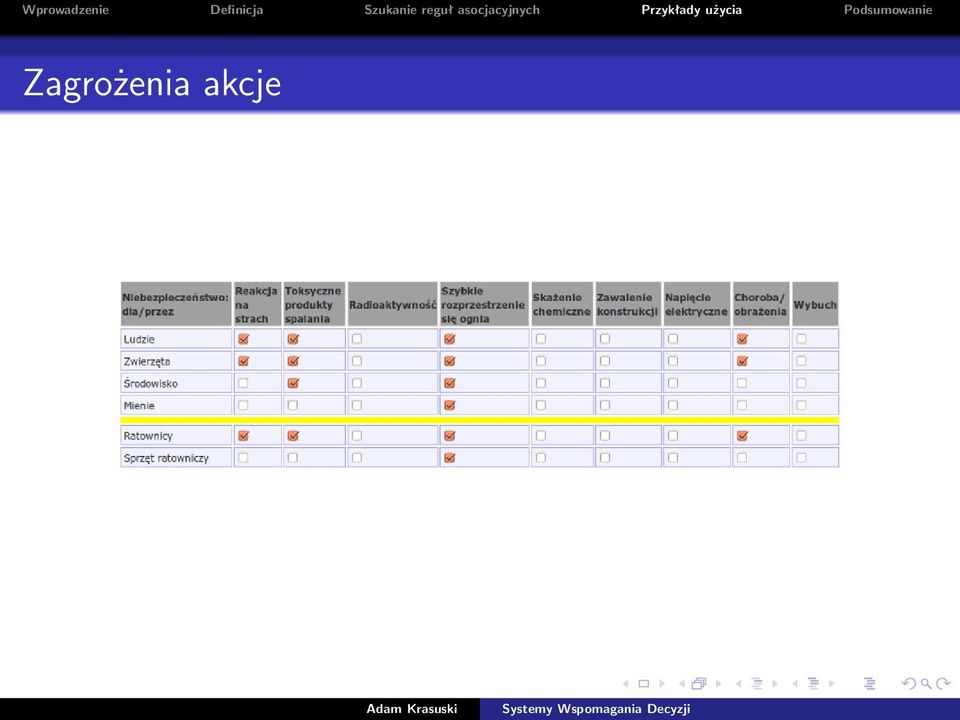Jump to next frame arrow
This screenshot has width=960, height=720.
tap(718, 684)
